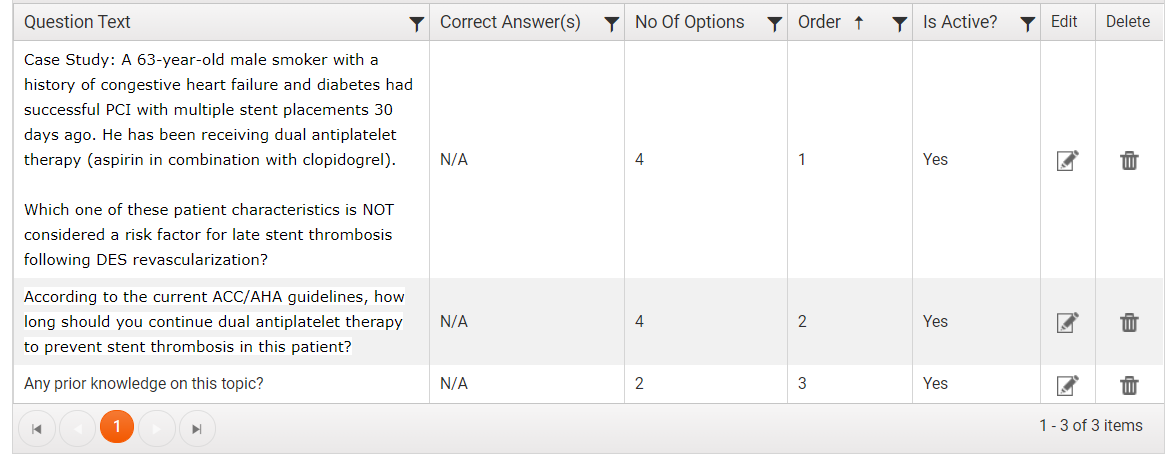Sort by No Of Options header
Screen dimensions: 1172x461
tap(690, 22)
